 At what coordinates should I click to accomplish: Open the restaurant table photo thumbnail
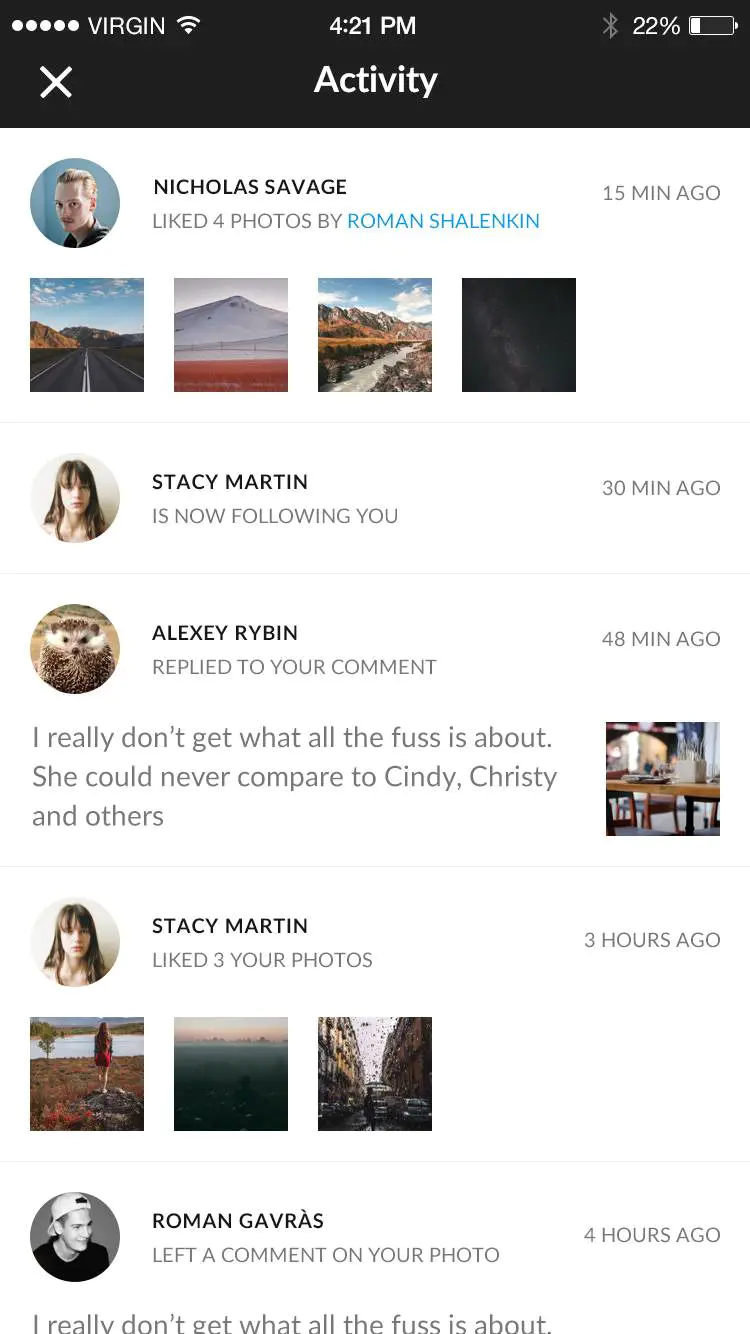(663, 779)
